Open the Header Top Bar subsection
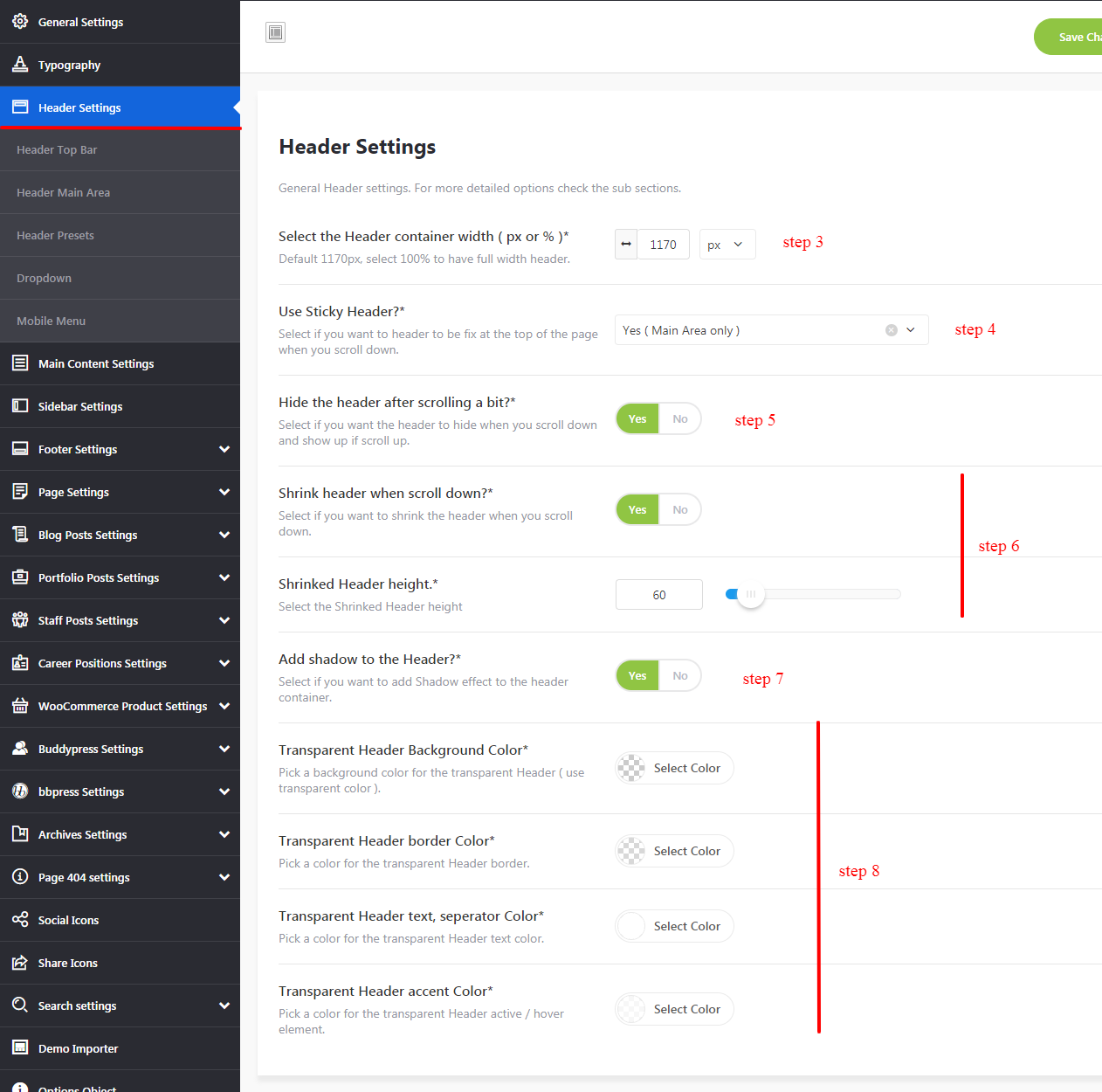Screen dimensions: 1102x1092 click(57, 149)
